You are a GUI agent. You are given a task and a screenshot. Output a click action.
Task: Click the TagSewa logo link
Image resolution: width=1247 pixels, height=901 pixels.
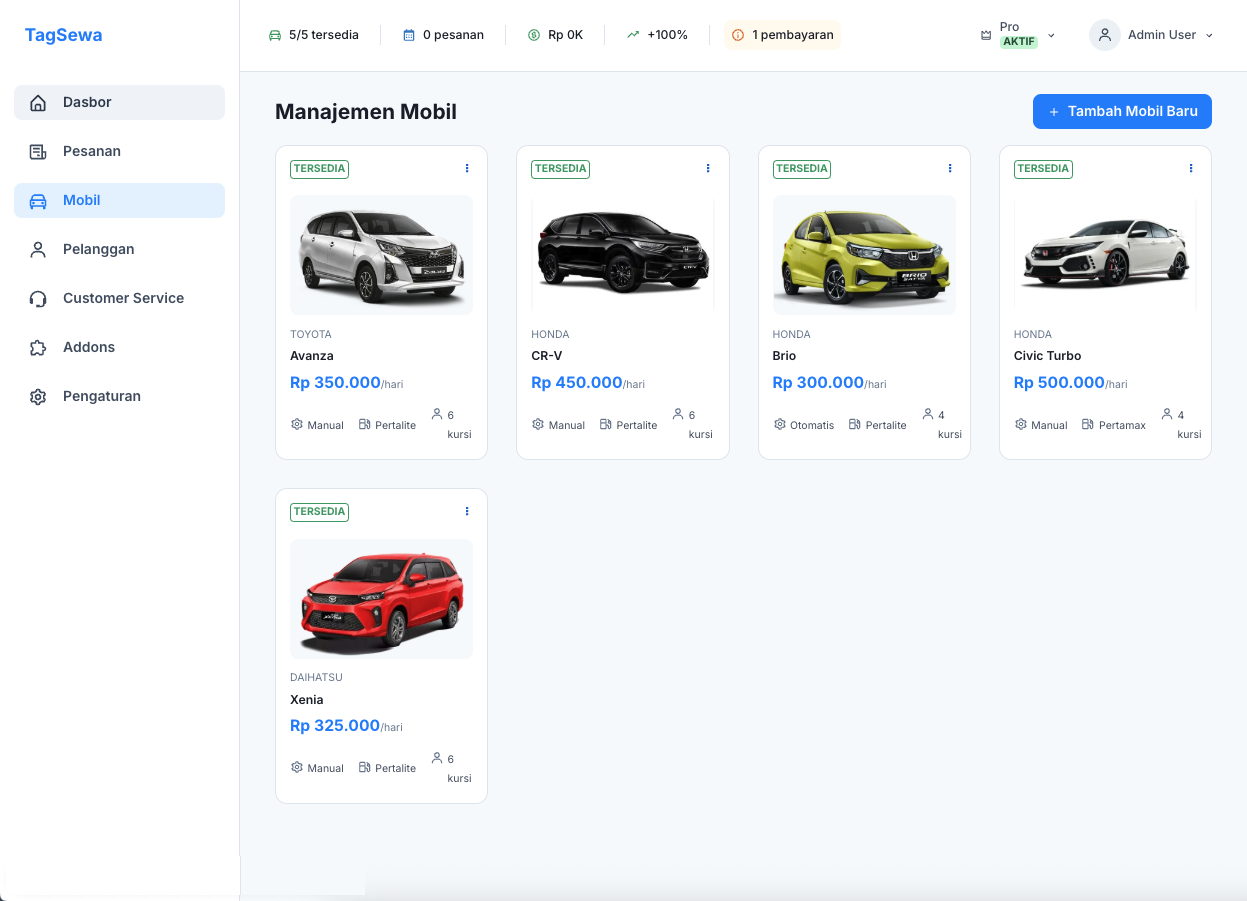(63, 34)
